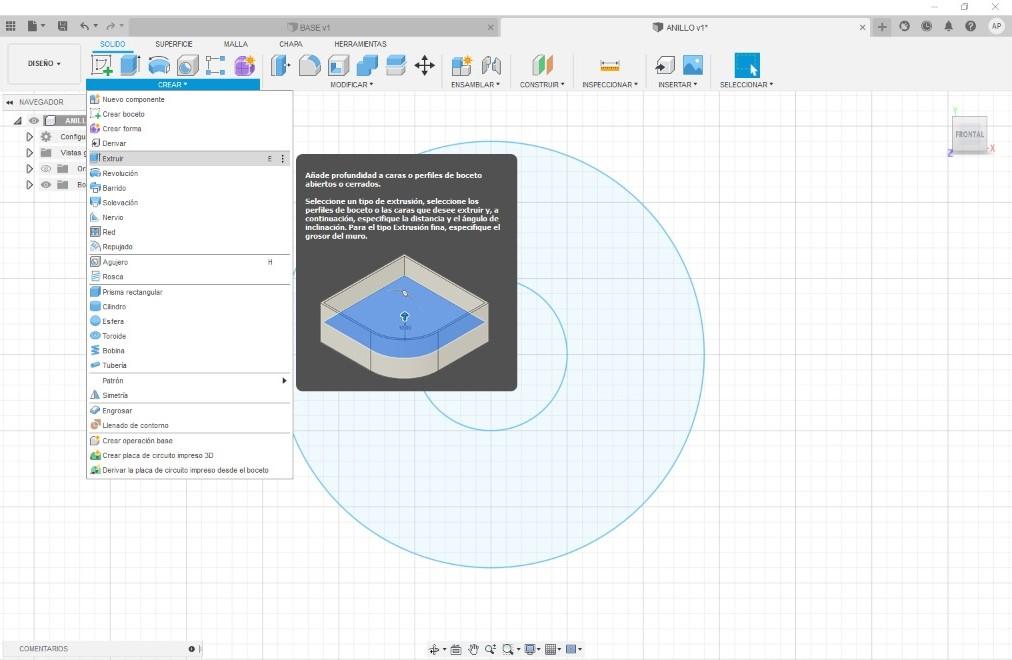Click the Measure inspect icon
This screenshot has width=1012, height=660.
tap(609, 65)
